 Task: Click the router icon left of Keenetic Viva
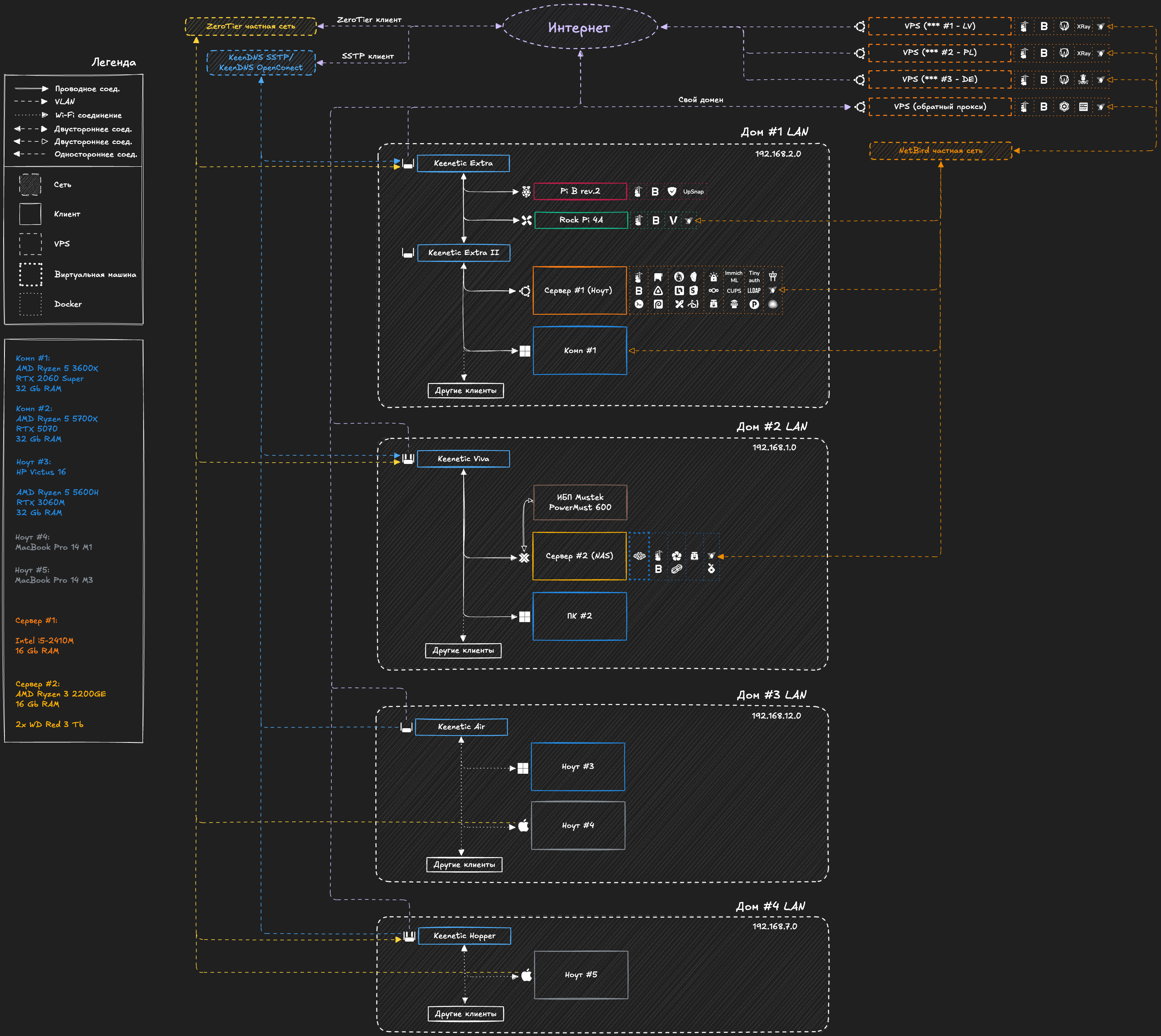click(x=408, y=459)
